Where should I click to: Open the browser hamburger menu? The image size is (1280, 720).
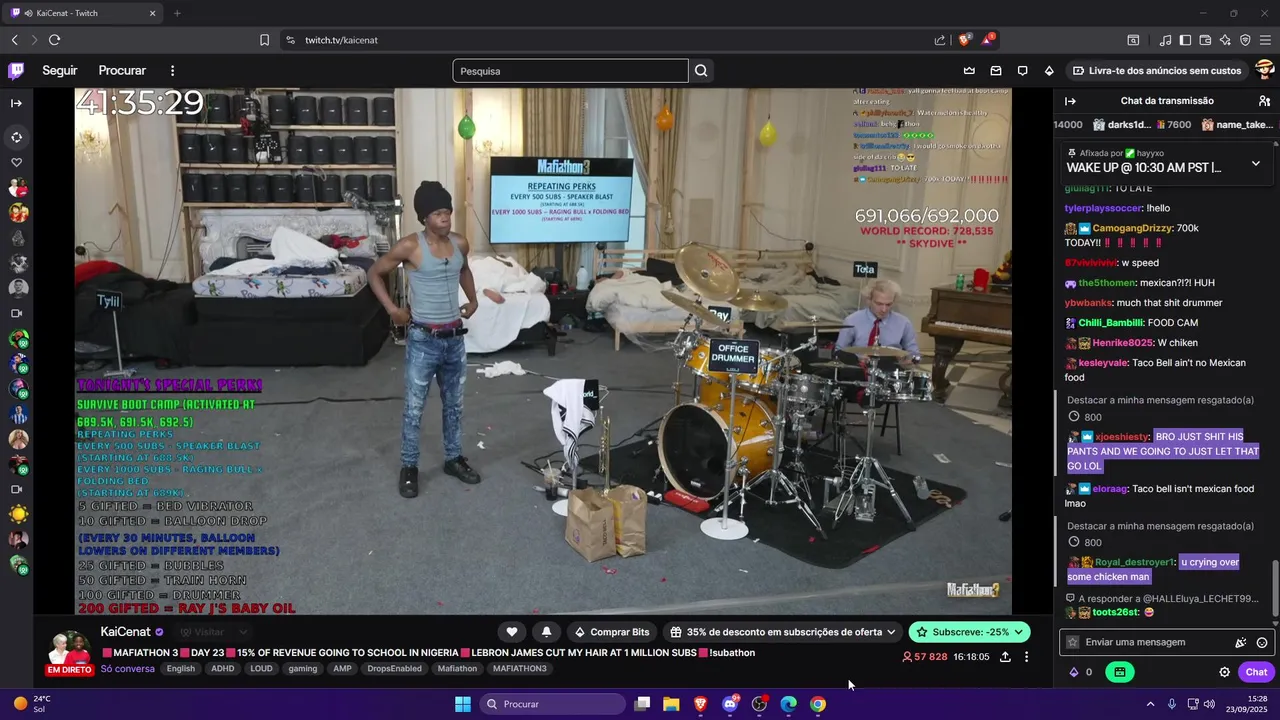pos(1265,40)
